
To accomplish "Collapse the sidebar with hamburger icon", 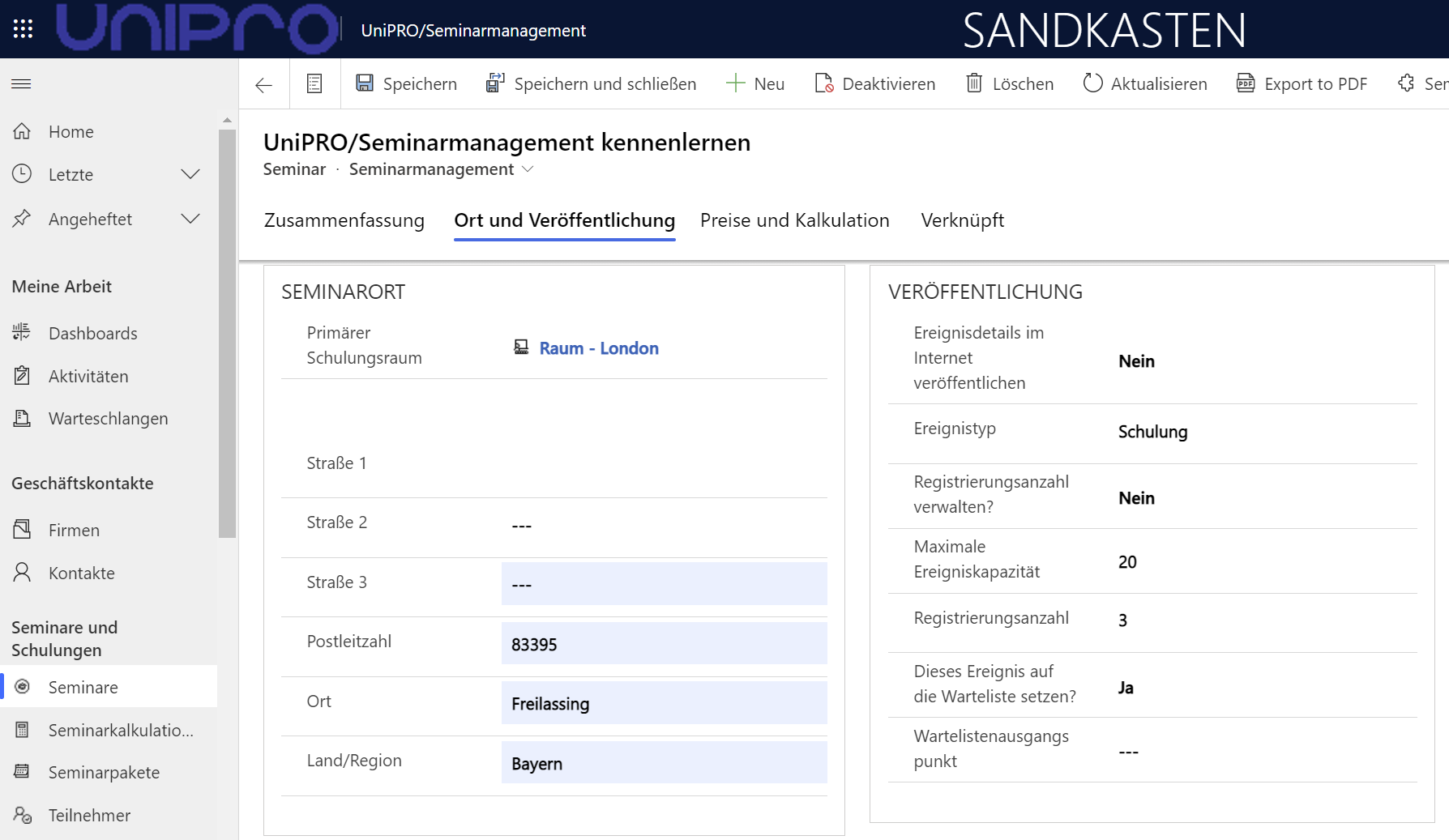I will coord(21,84).
